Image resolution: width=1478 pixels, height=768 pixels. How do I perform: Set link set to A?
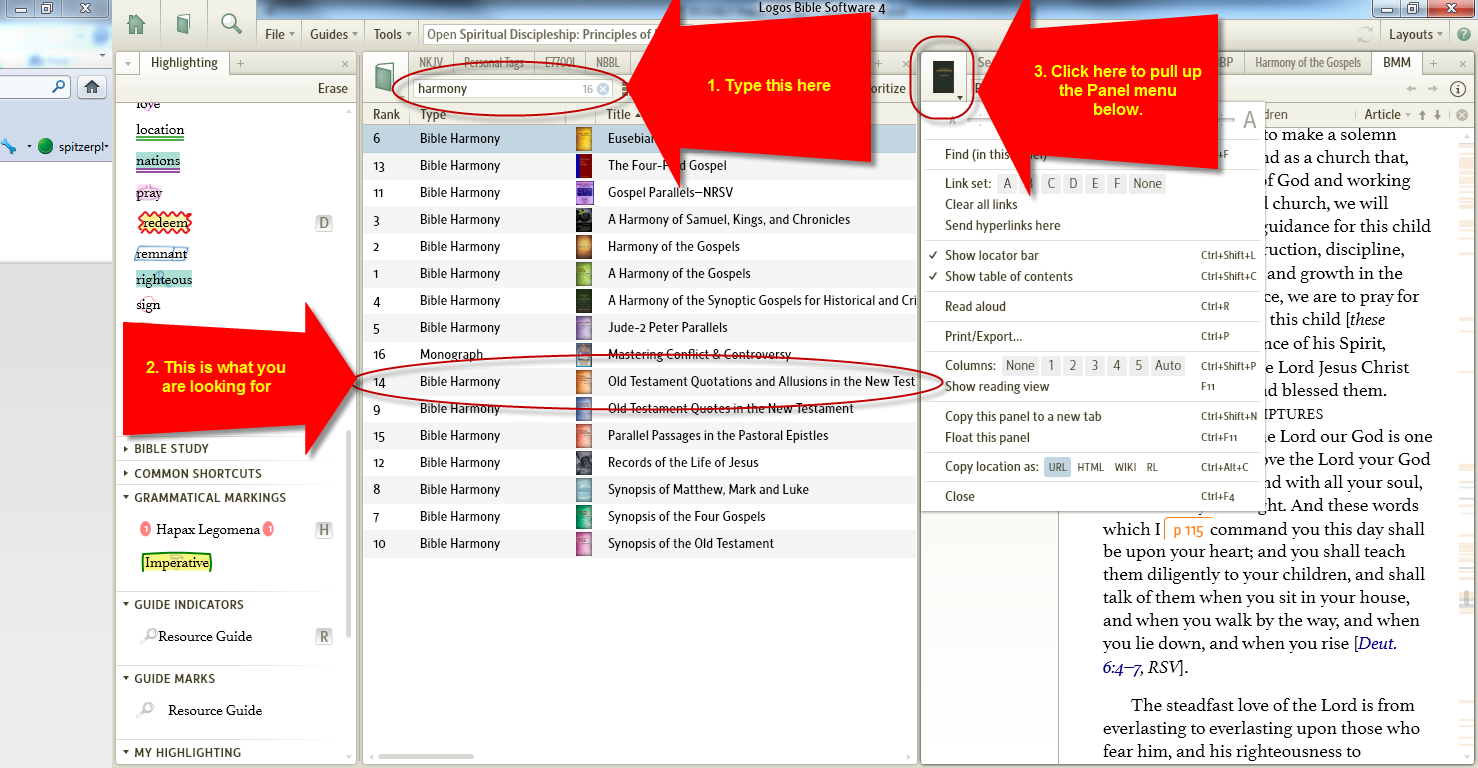[1007, 184]
